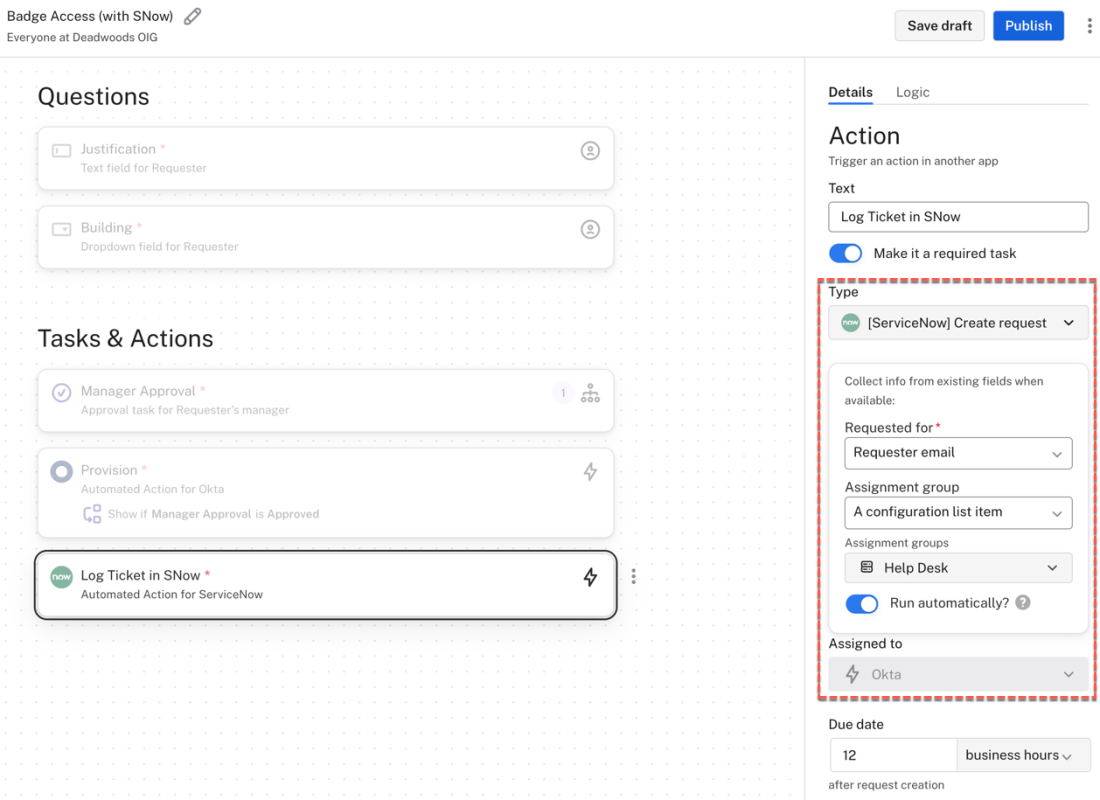Click the hierarchy icon on Manager Approval
Viewport: 1100px width, 800px height.
click(x=590, y=393)
